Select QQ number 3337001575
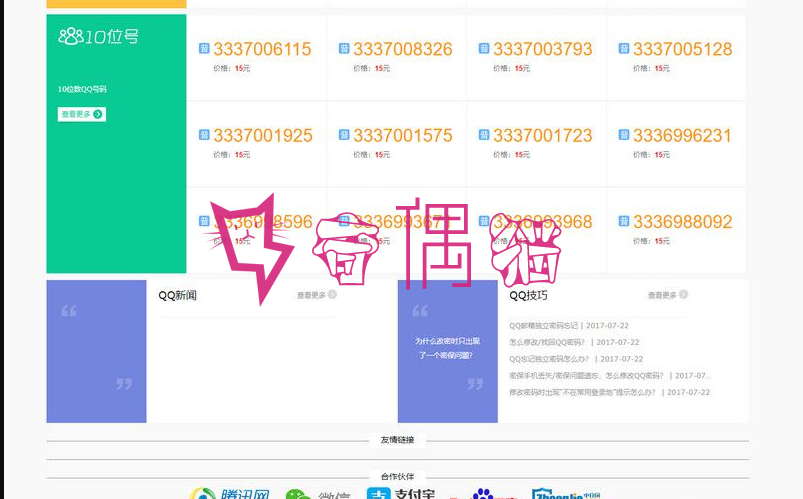The width and height of the screenshot is (803, 499). pos(403,136)
